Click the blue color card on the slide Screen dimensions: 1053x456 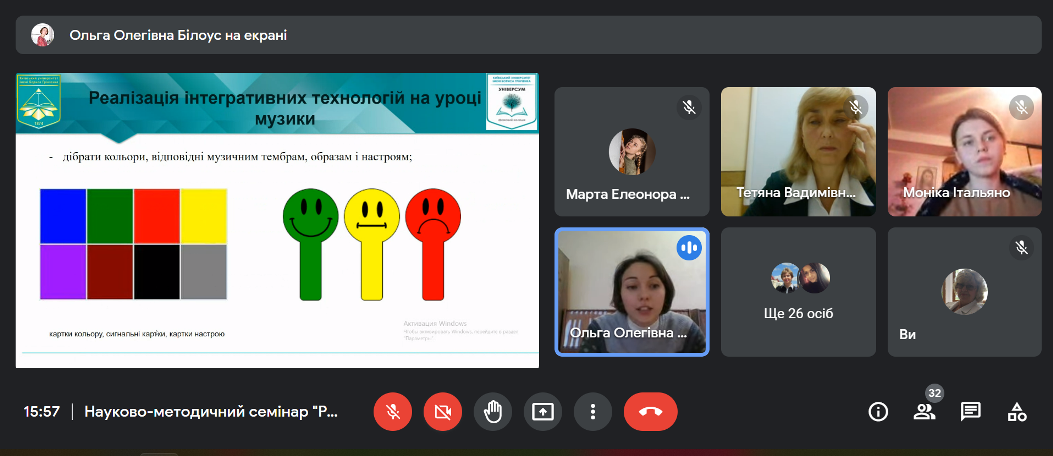63,216
